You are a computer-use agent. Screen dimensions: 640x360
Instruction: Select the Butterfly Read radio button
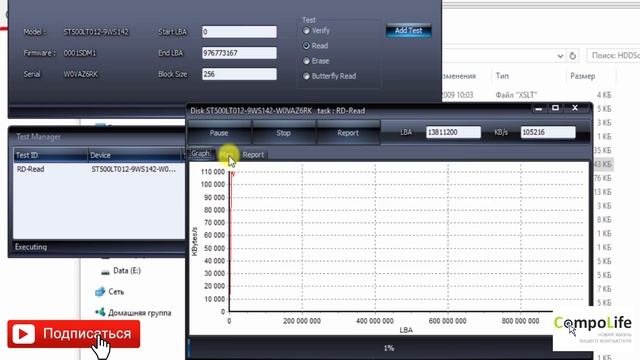coord(306,76)
